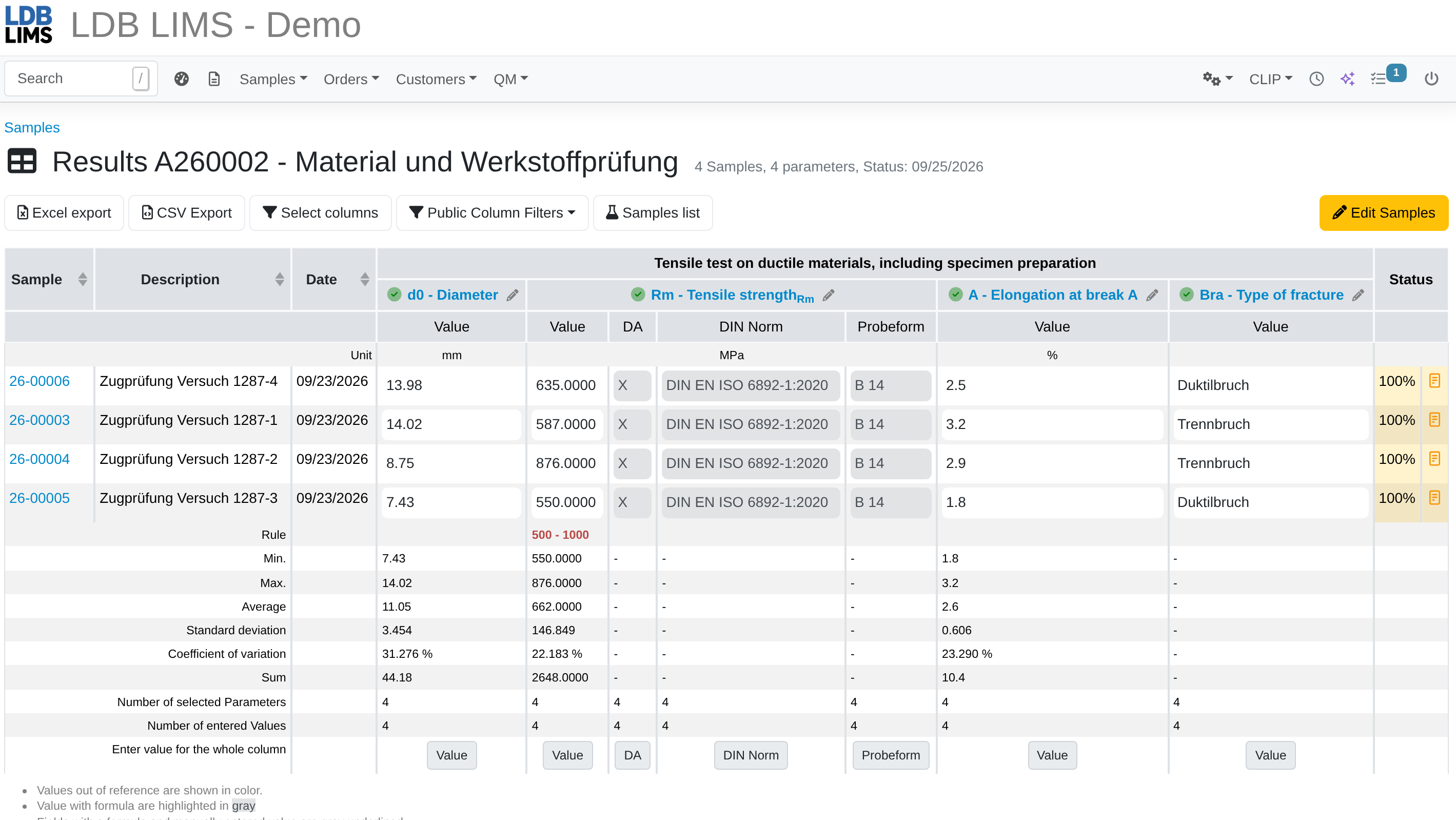Edit the A - Elongation at break pencil
This screenshot has height=820, width=1456.
[x=1152, y=295]
